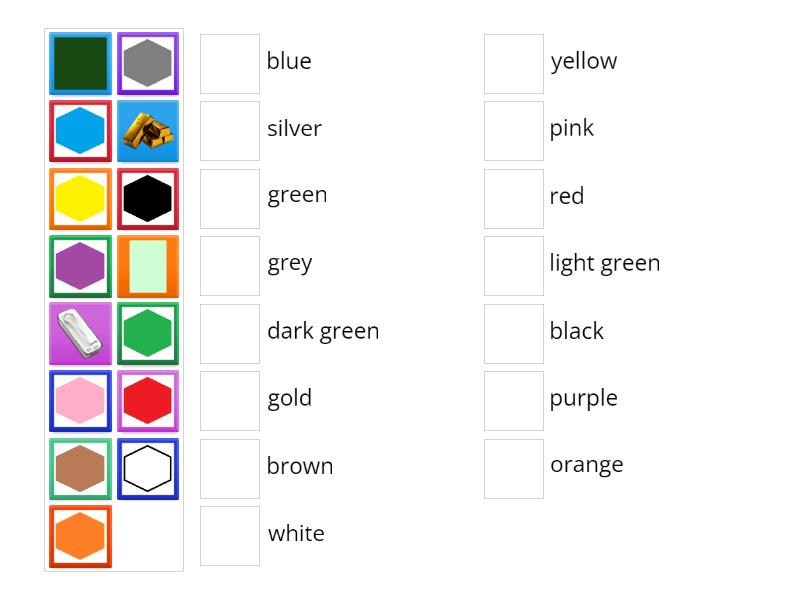The width and height of the screenshot is (800, 600).
Task: Select the answer box beside purple
Action: pyautogui.click(x=513, y=401)
